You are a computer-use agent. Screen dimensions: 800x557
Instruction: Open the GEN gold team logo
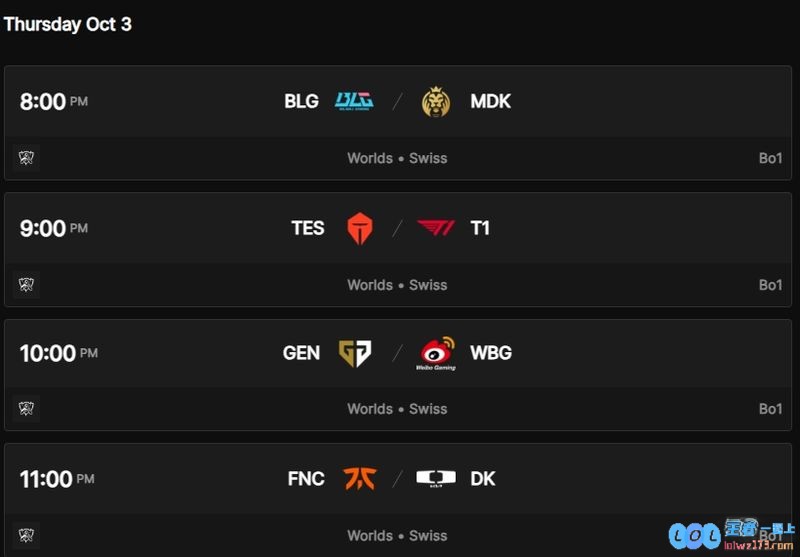coord(355,353)
